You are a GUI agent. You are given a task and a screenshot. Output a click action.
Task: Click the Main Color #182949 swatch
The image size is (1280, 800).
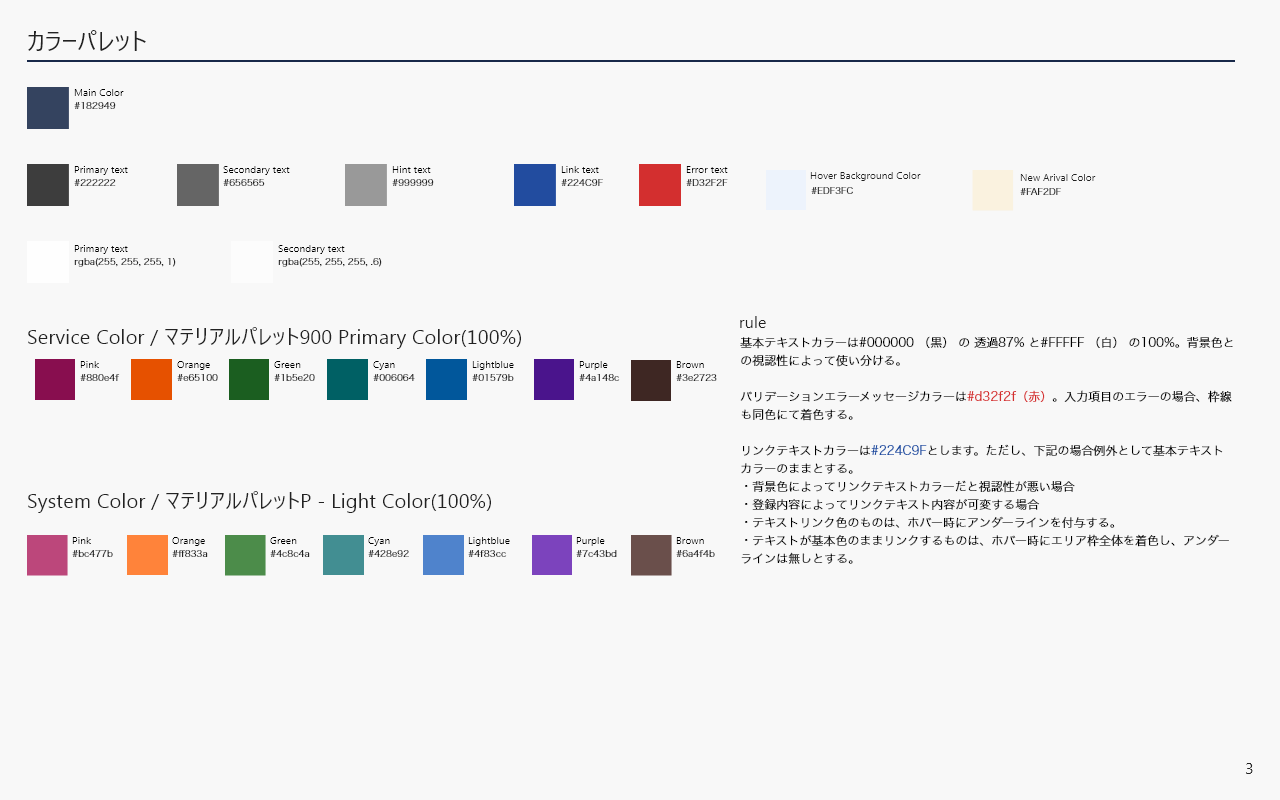point(48,108)
